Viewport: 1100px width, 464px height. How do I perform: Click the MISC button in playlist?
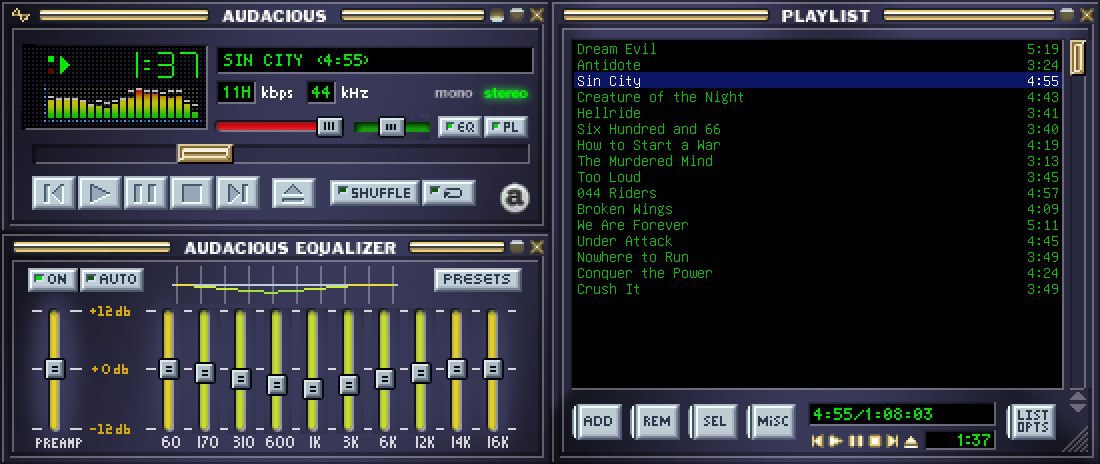click(x=772, y=421)
